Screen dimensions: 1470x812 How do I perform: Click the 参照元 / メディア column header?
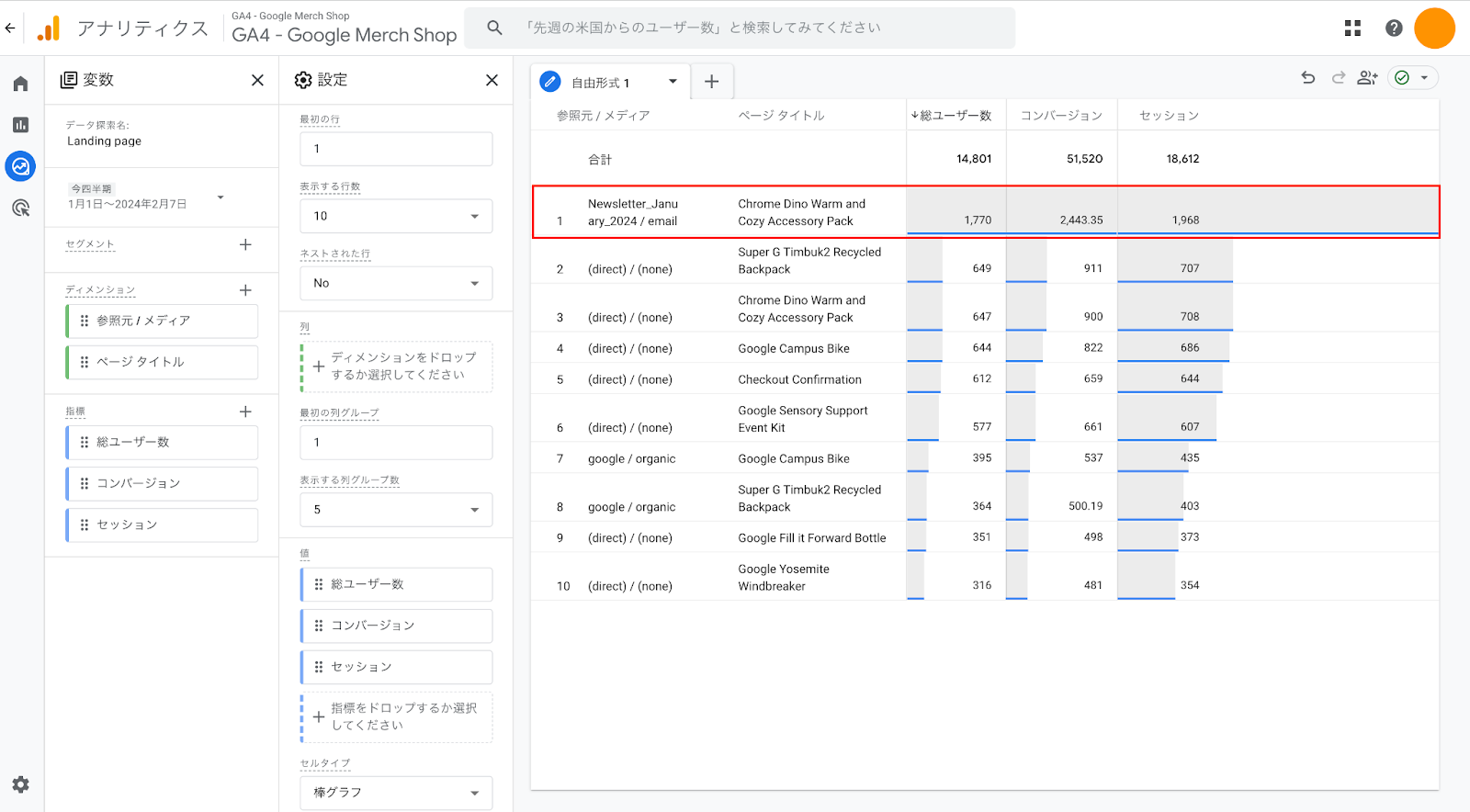pos(603,116)
